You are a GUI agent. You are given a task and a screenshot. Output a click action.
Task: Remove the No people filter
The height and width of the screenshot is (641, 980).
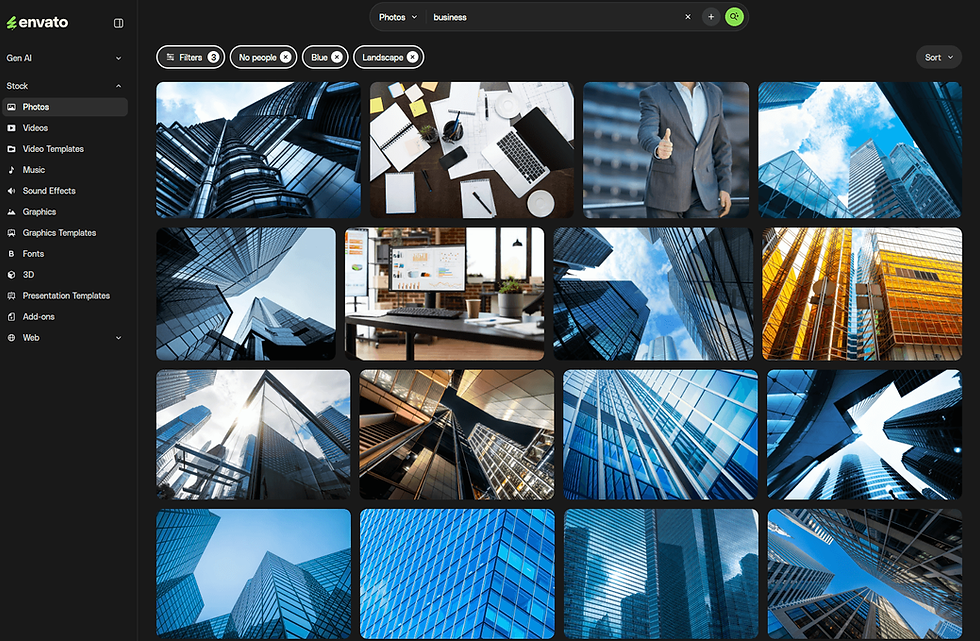[x=287, y=57]
